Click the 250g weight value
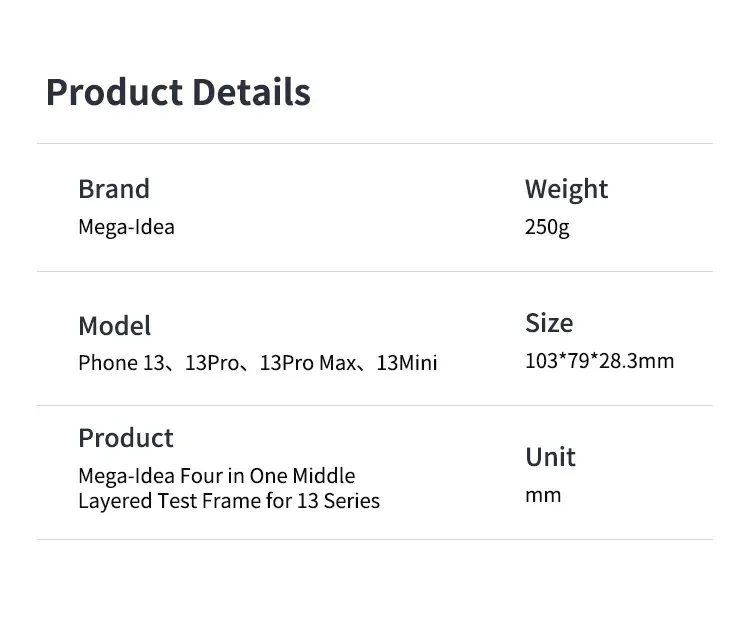 tap(547, 227)
